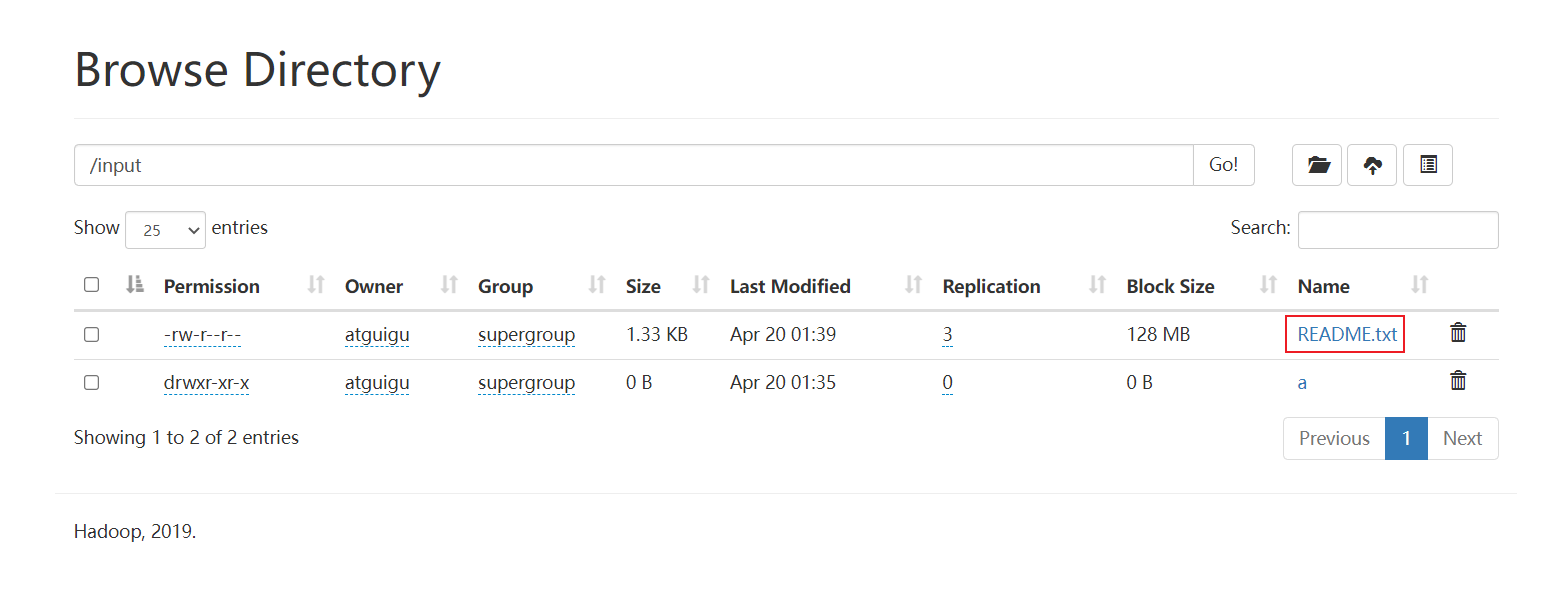Sort by Permission column arrows
This screenshot has width=1544, height=605.
[x=316, y=286]
